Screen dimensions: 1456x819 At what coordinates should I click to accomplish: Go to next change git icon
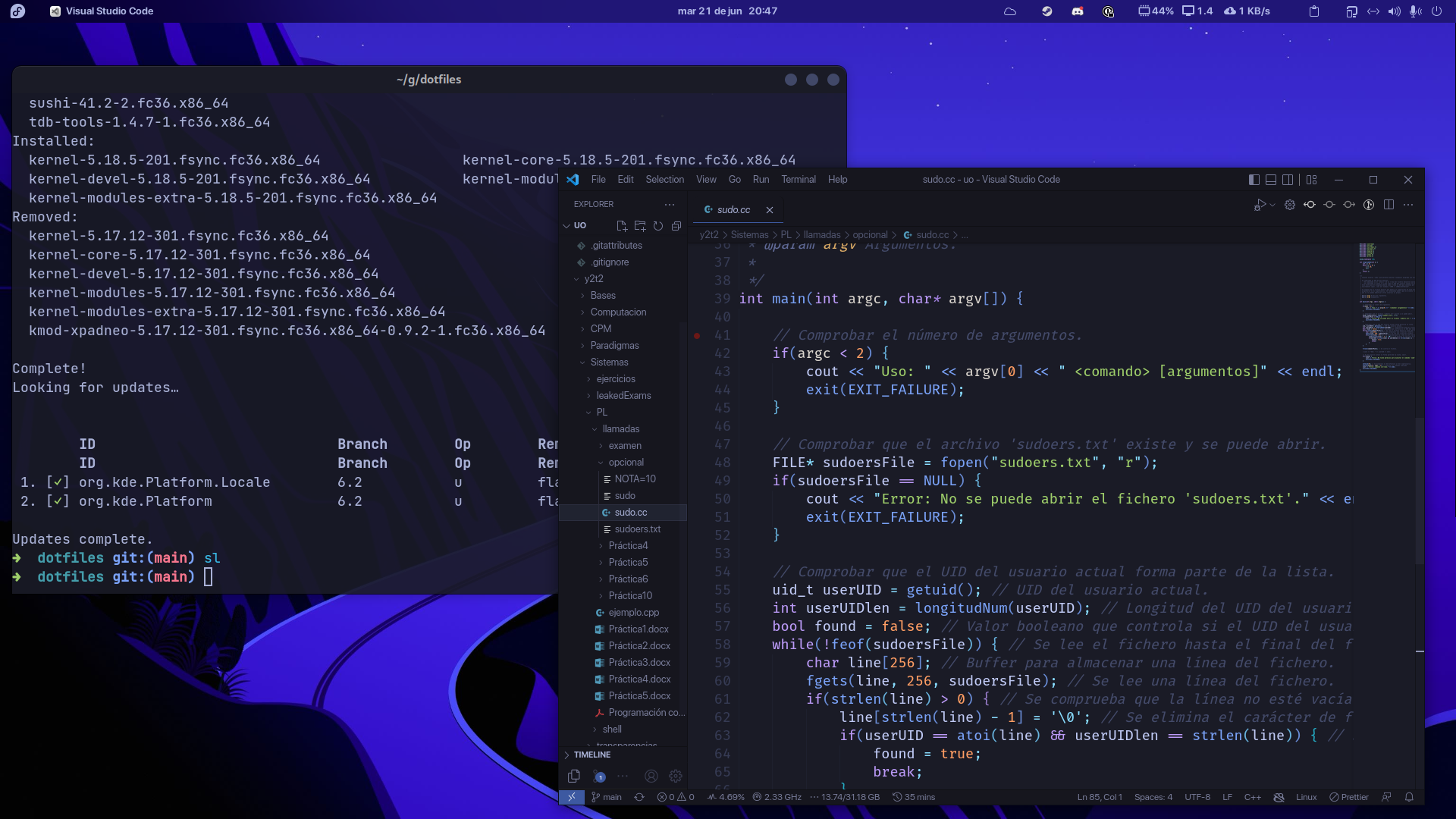tap(1349, 205)
